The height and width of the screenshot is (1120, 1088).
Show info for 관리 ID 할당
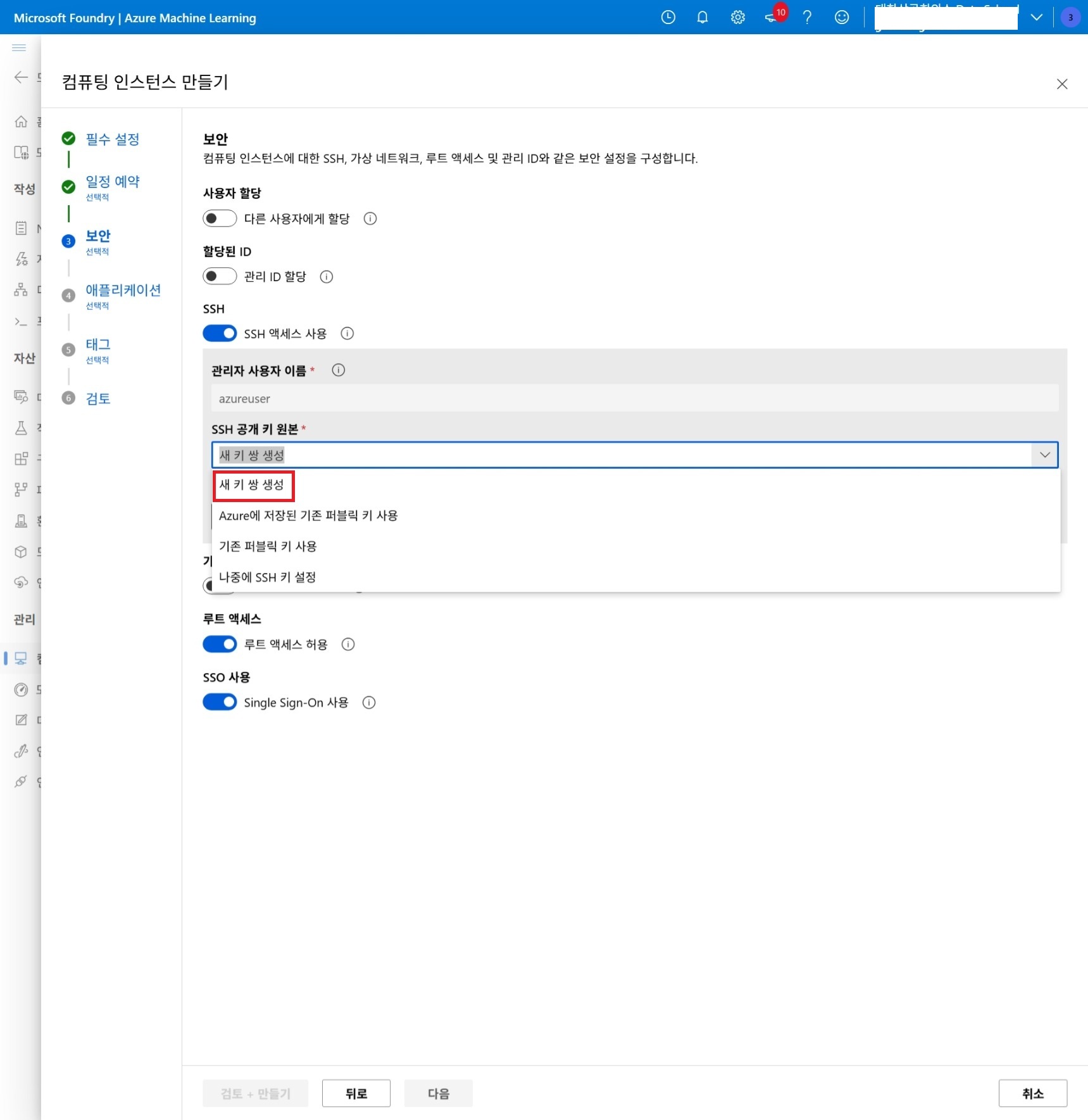[x=327, y=277]
